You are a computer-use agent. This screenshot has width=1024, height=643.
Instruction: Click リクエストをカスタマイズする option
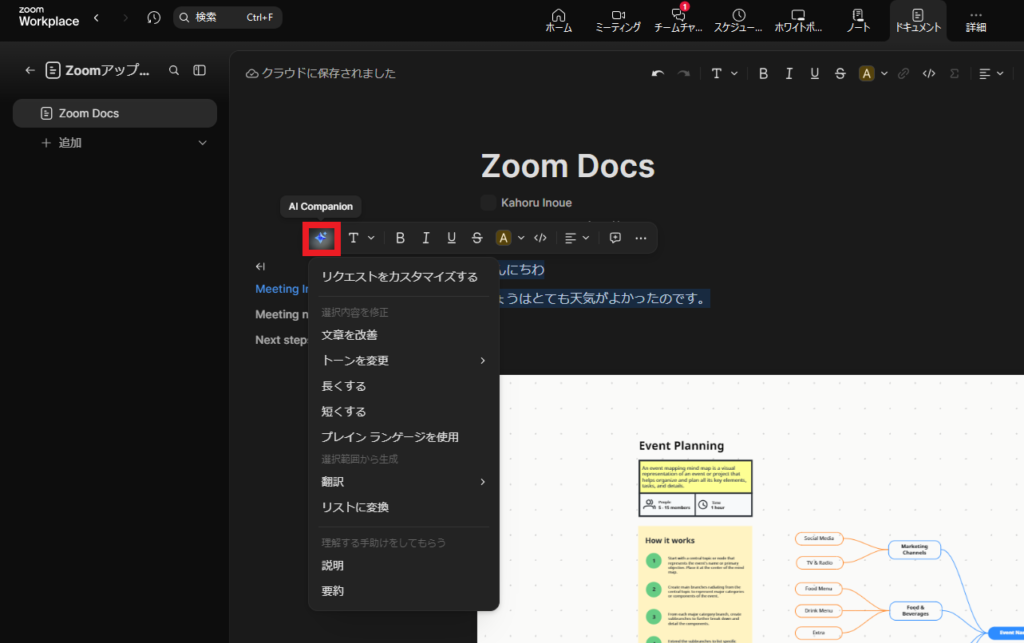[399, 277]
